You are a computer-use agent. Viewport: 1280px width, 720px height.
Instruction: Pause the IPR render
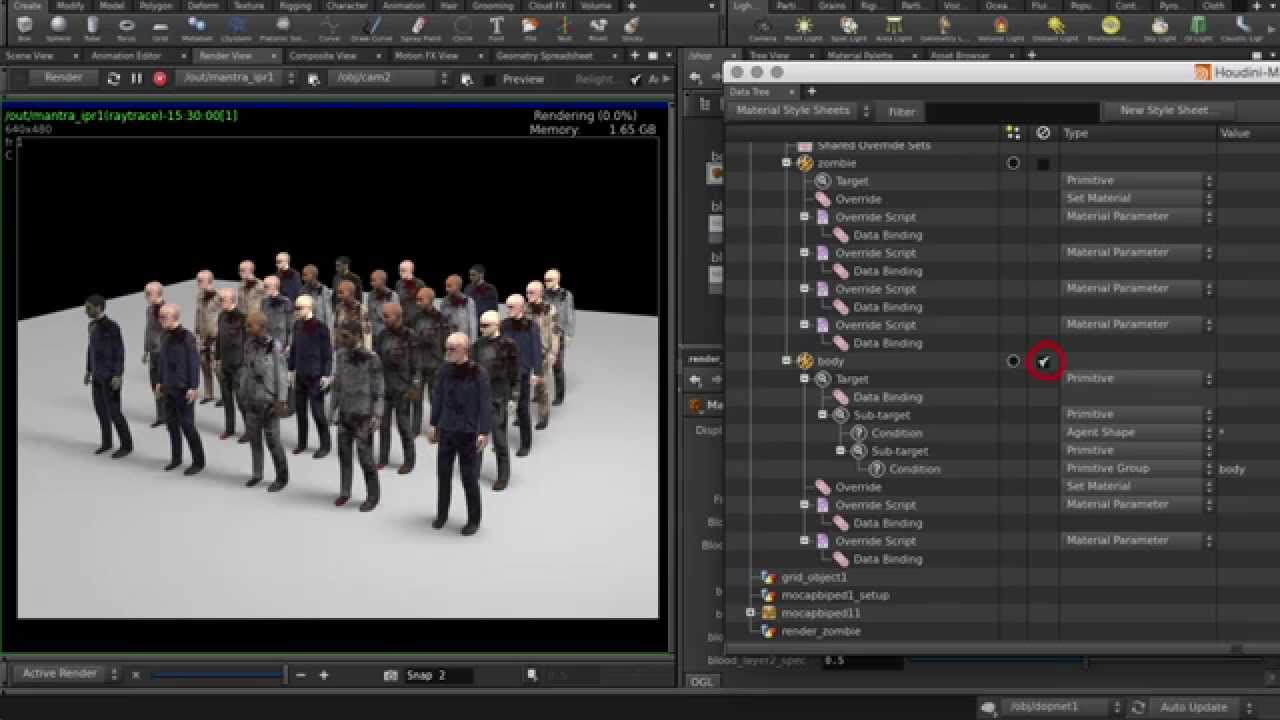137,78
